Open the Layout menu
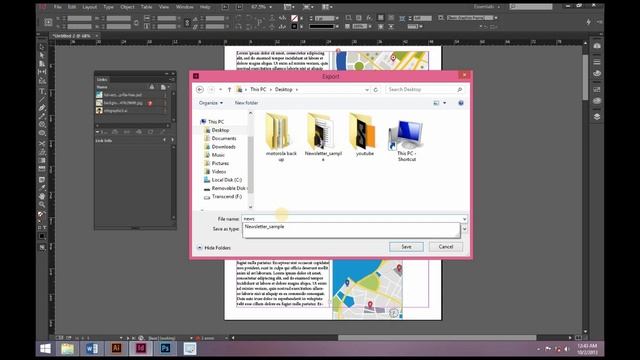The width and height of the screenshot is (640, 360). pyautogui.click(x=89, y=7)
